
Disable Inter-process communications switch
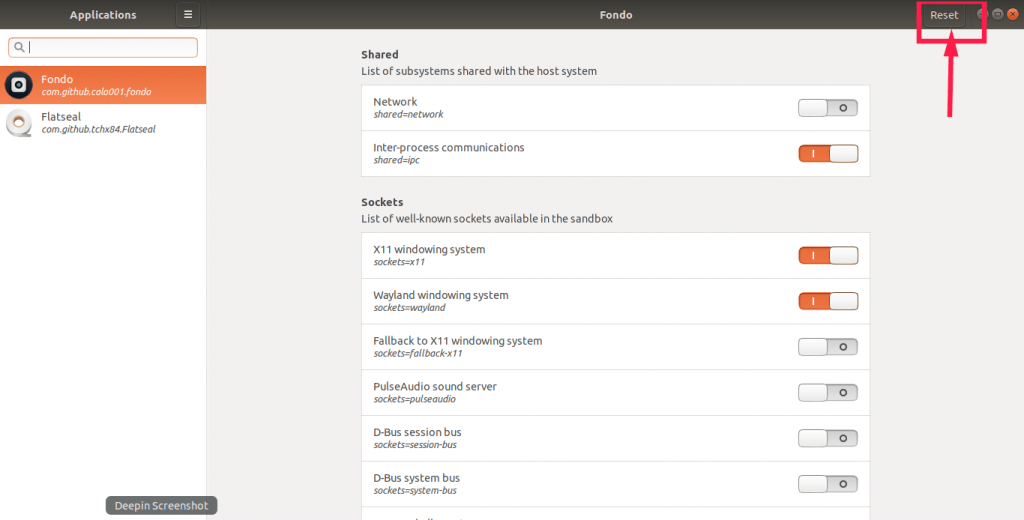click(x=827, y=154)
